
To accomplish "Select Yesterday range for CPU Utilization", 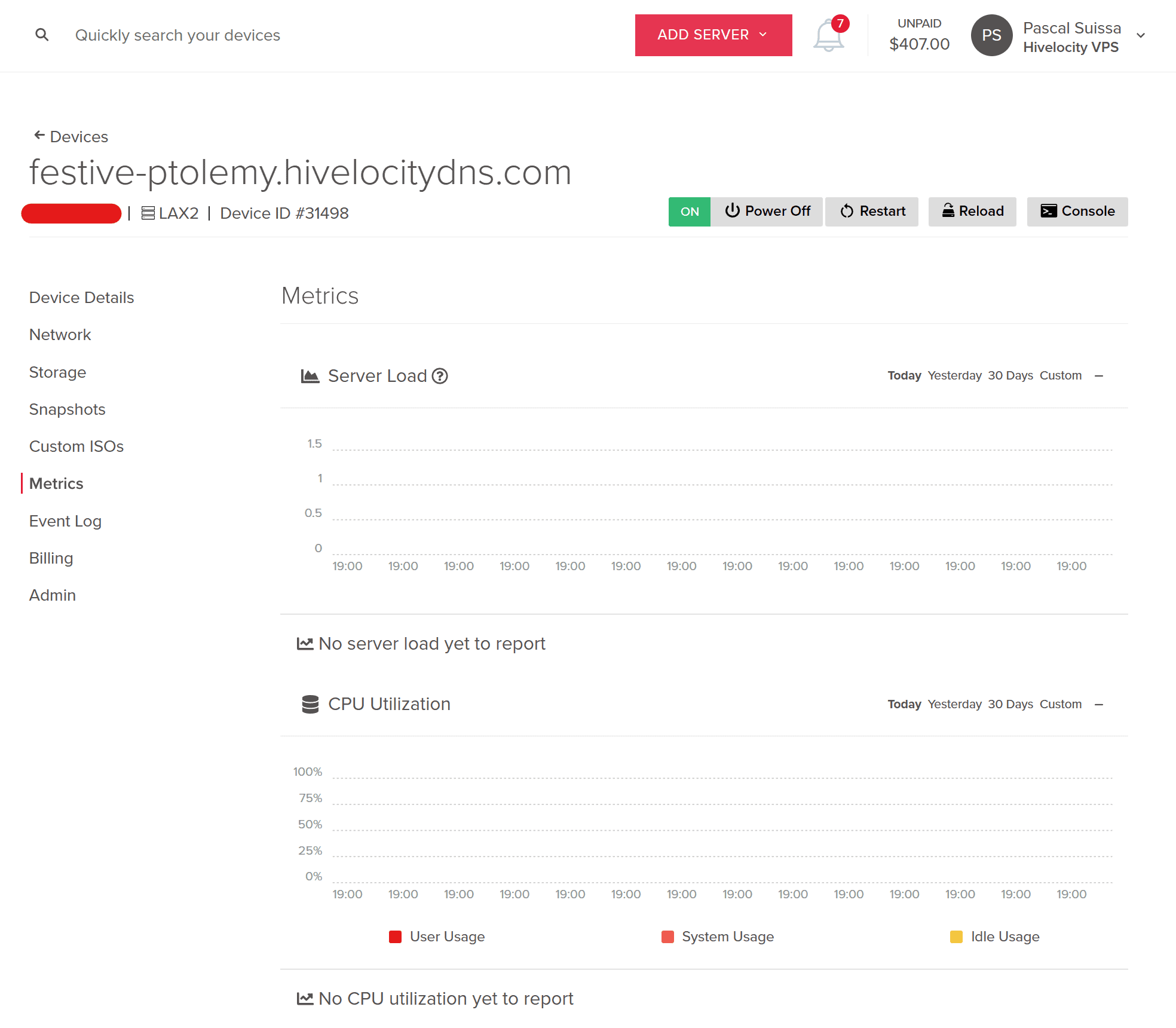I will (x=954, y=704).
